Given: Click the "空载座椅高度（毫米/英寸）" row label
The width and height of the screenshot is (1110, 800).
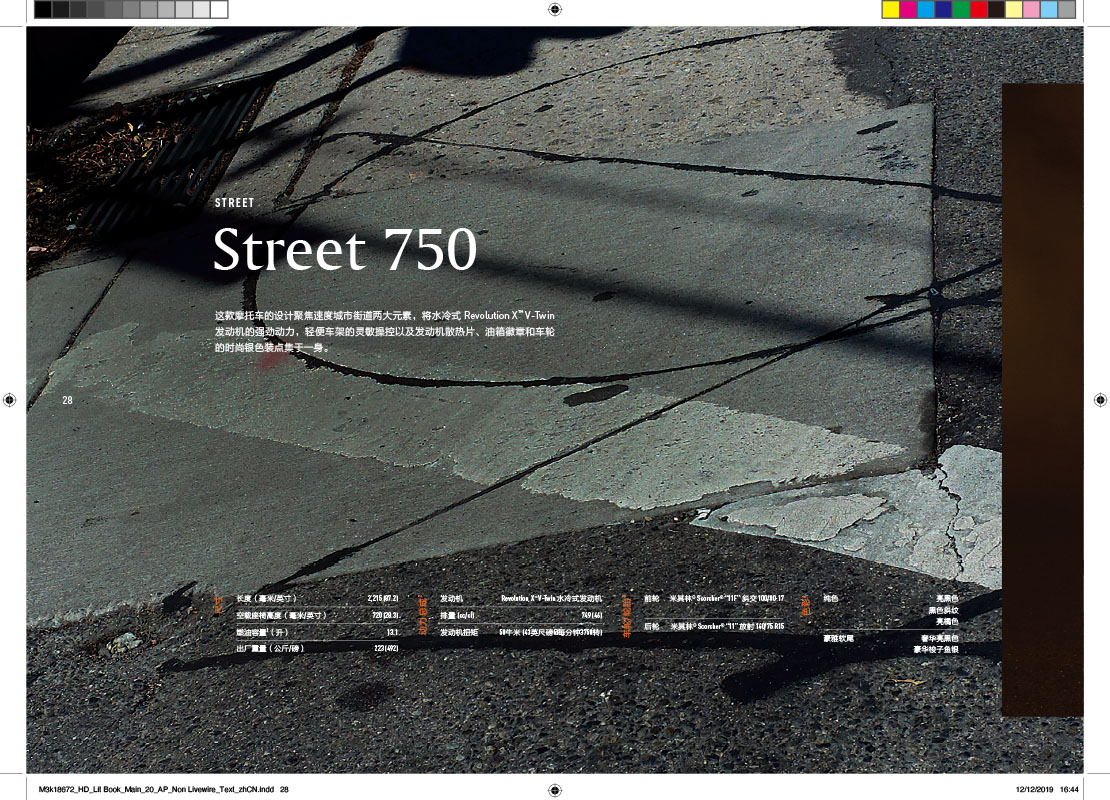Looking at the screenshot, I should pyautogui.click(x=282, y=615).
